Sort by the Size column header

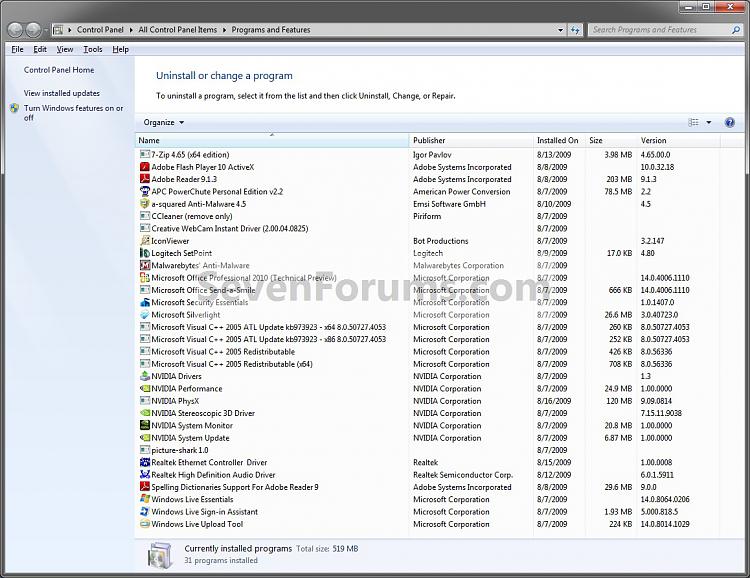[611, 140]
